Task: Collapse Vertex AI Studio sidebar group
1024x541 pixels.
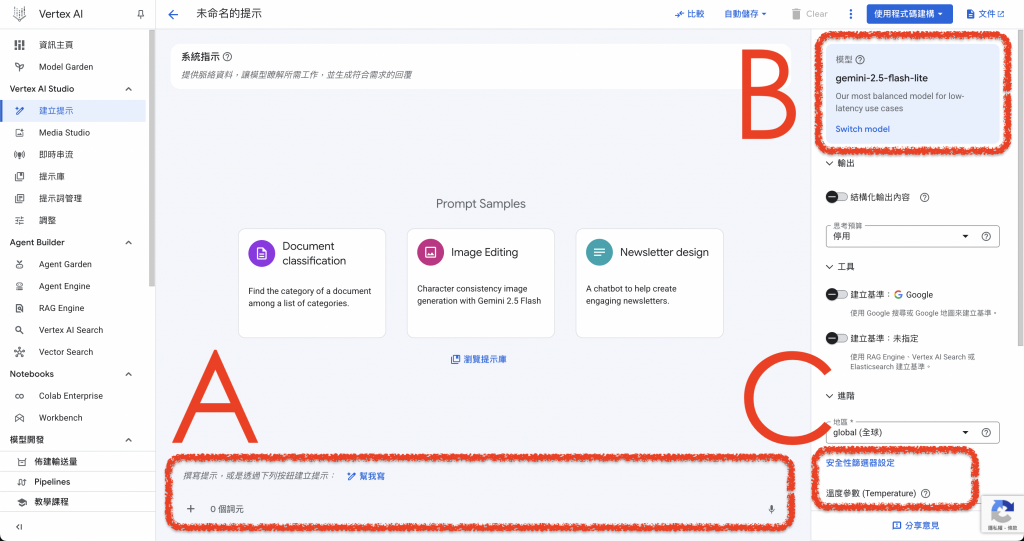Action: [x=129, y=89]
